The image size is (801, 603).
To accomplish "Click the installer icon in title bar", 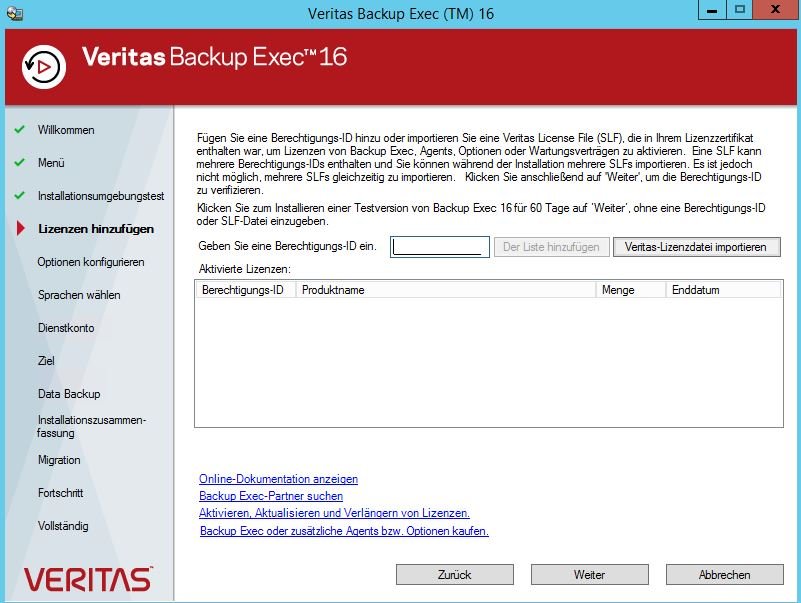I will [14, 13].
